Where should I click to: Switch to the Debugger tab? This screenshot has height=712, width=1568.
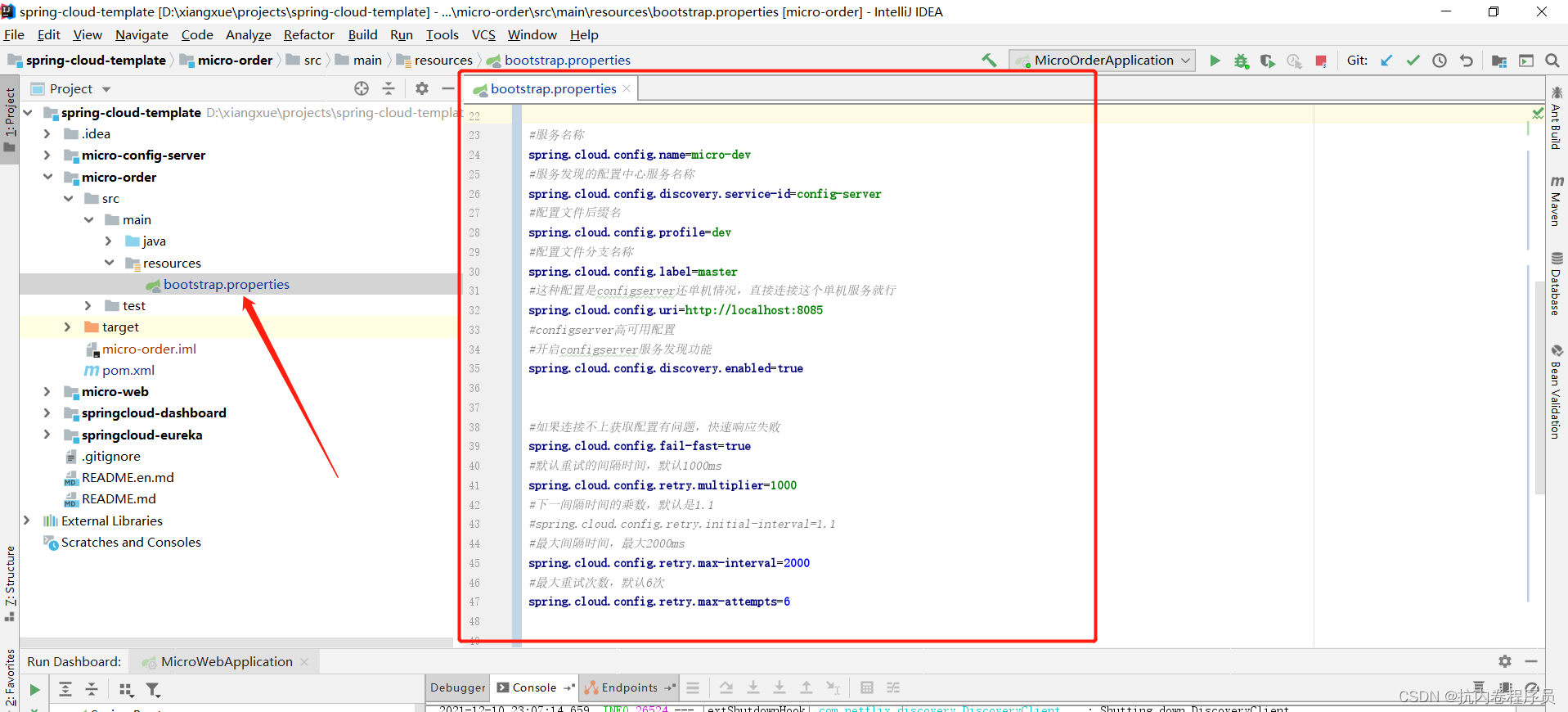[458, 687]
